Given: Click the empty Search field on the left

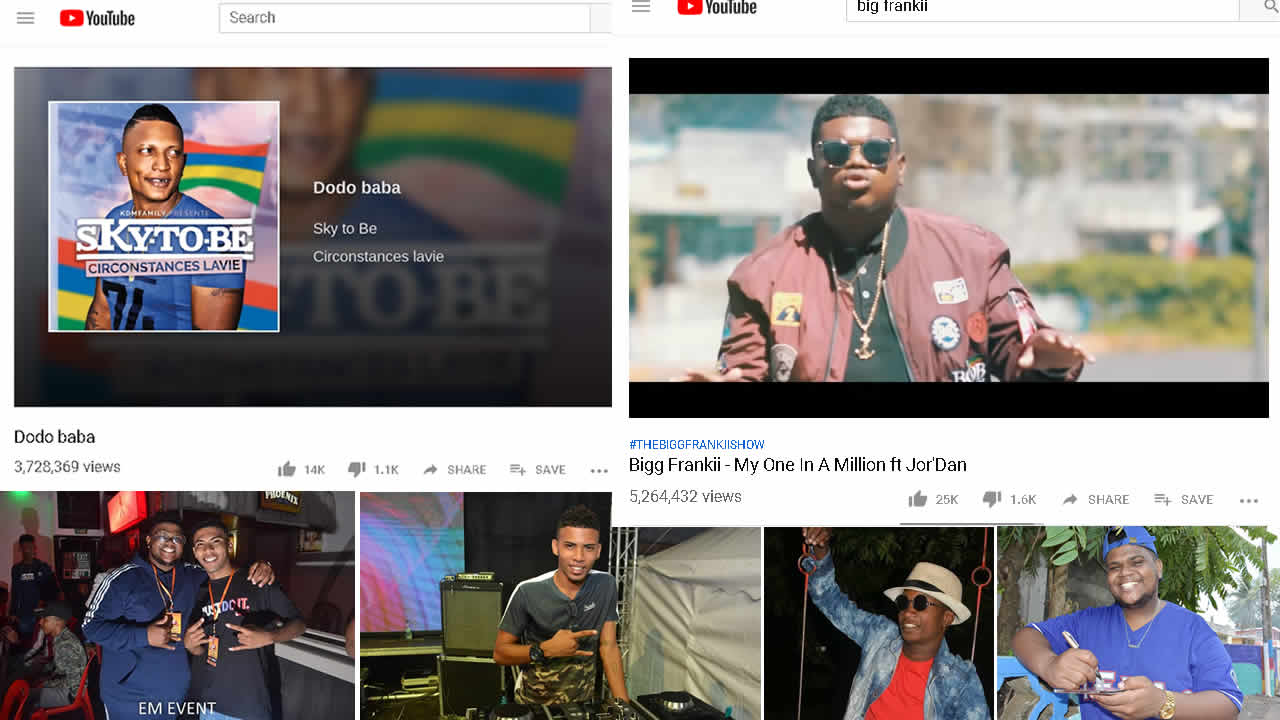Looking at the screenshot, I should pyautogui.click(x=404, y=18).
